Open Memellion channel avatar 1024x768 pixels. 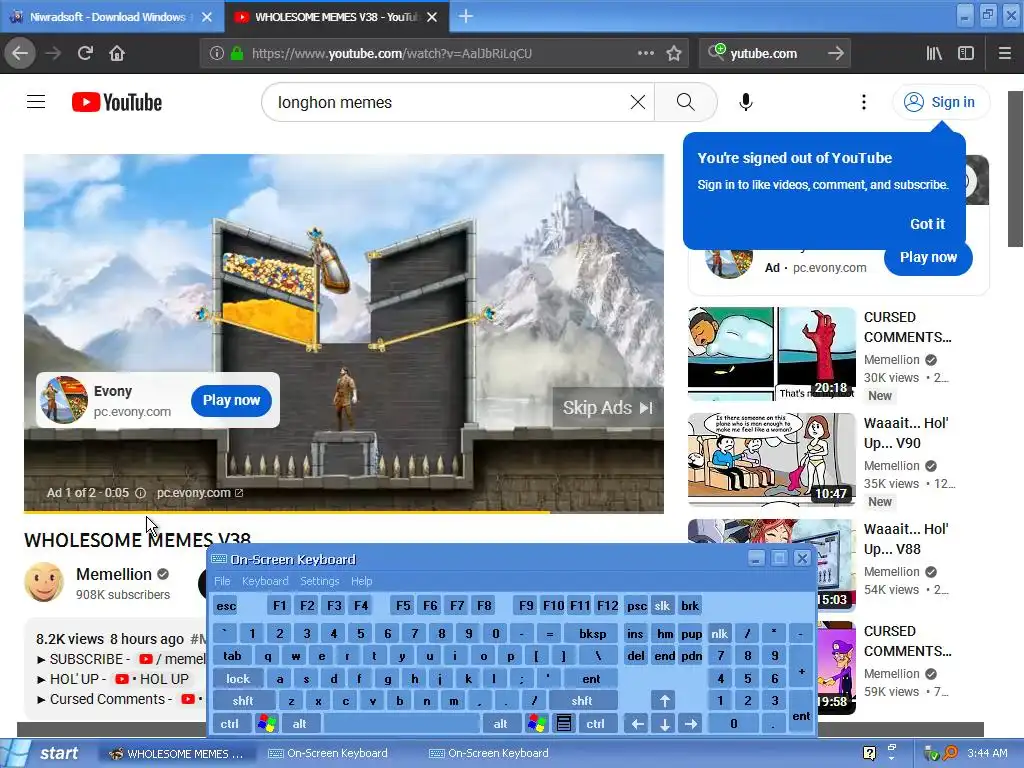pyautogui.click(x=44, y=582)
